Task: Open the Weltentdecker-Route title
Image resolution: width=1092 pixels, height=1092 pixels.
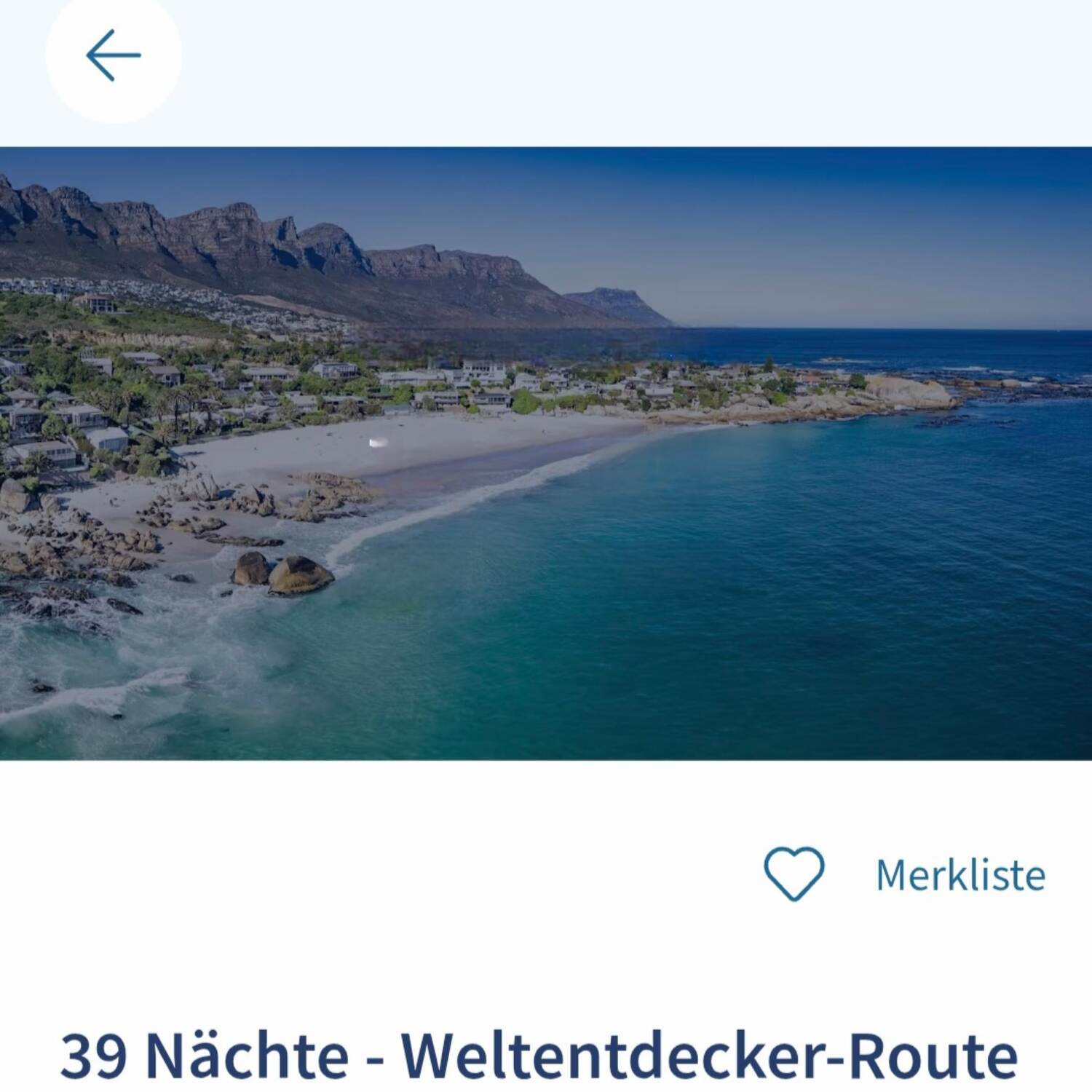Action: [x=539, y=1055]
